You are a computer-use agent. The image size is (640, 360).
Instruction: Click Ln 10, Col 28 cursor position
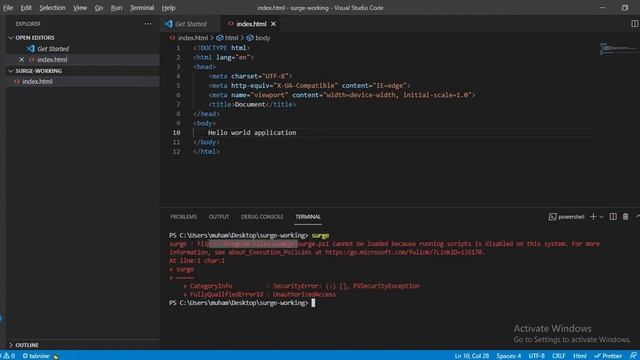(x=471, y=356)
